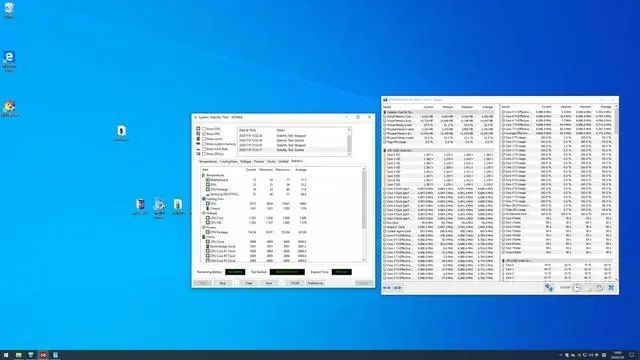This screenshot has height=360, width=640.
Task: Toggle Stress system memory checkbox
Action: click(x=204, y=144)
